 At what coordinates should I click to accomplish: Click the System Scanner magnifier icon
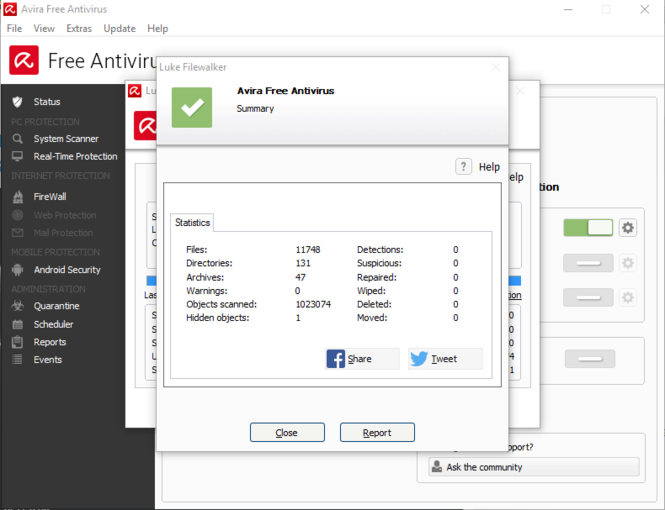point(17,139)
